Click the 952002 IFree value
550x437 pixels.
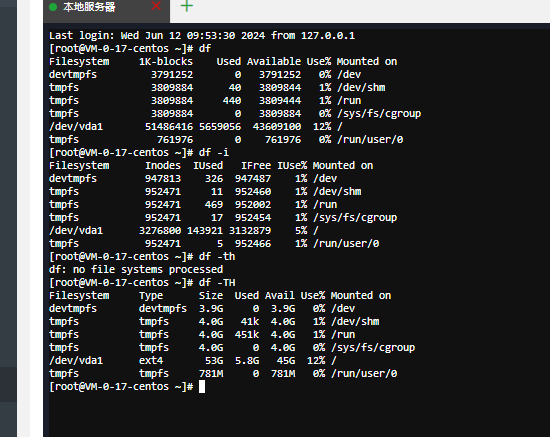tap(253, 204)
